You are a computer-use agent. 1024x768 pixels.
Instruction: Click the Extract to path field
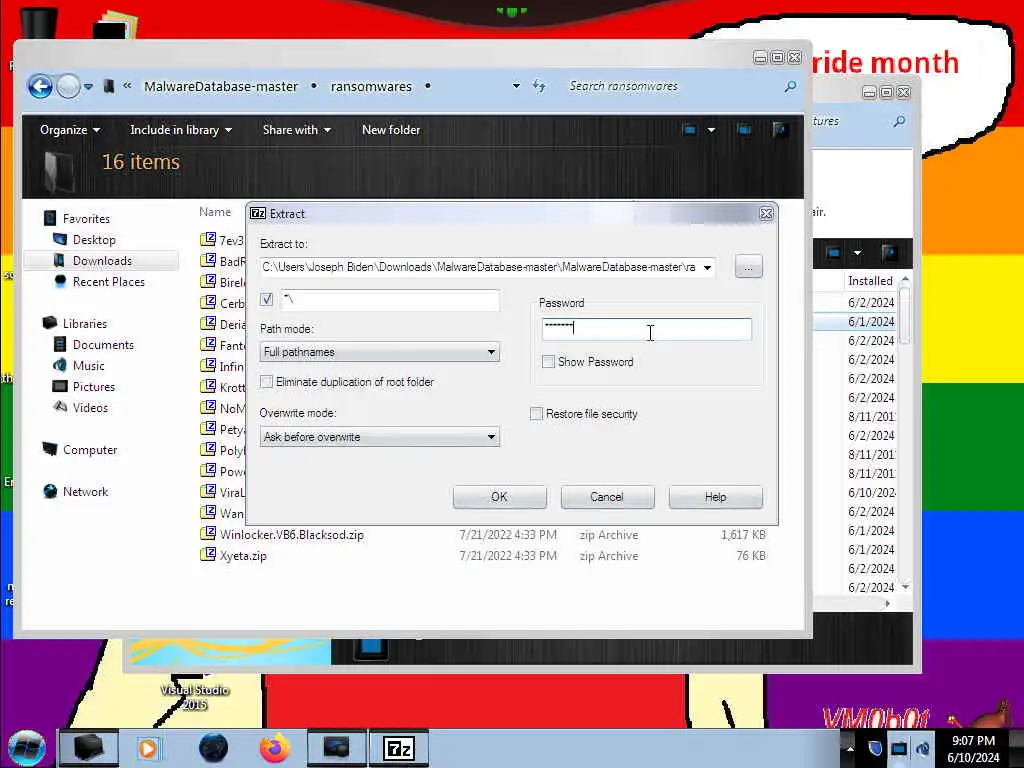479,267
